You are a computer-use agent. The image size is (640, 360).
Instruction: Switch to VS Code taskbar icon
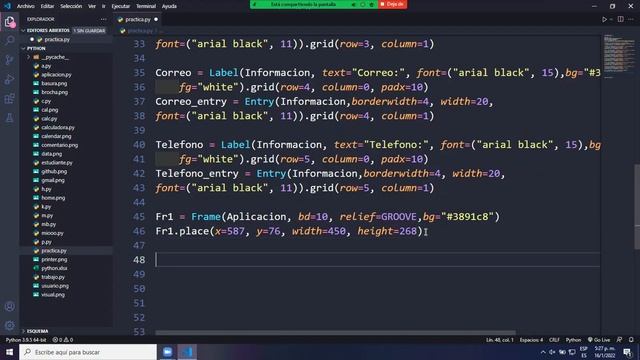coord(187,352)
